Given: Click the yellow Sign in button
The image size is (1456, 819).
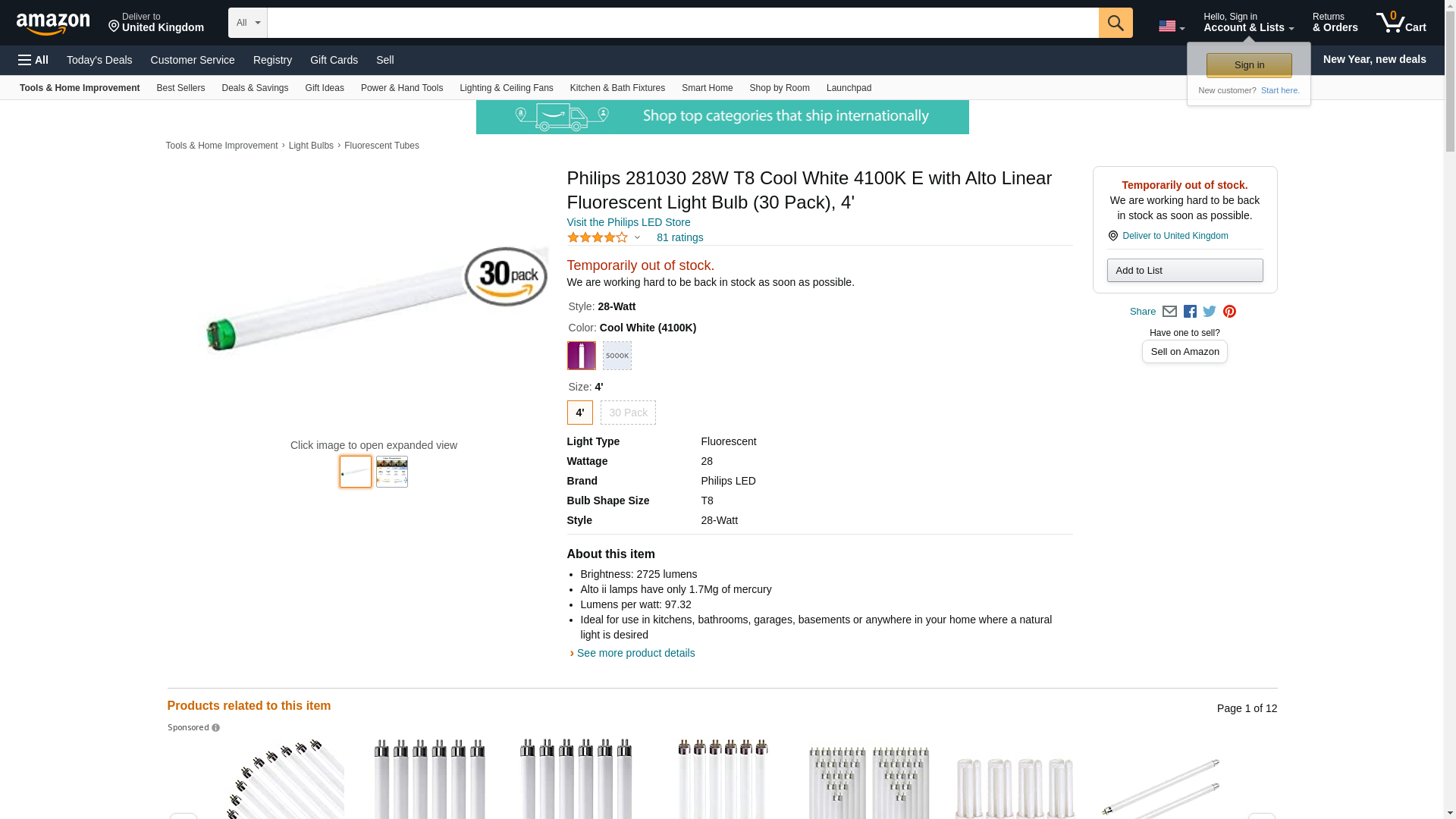Looking at the screenshot, I should (x=1248, y=65).
